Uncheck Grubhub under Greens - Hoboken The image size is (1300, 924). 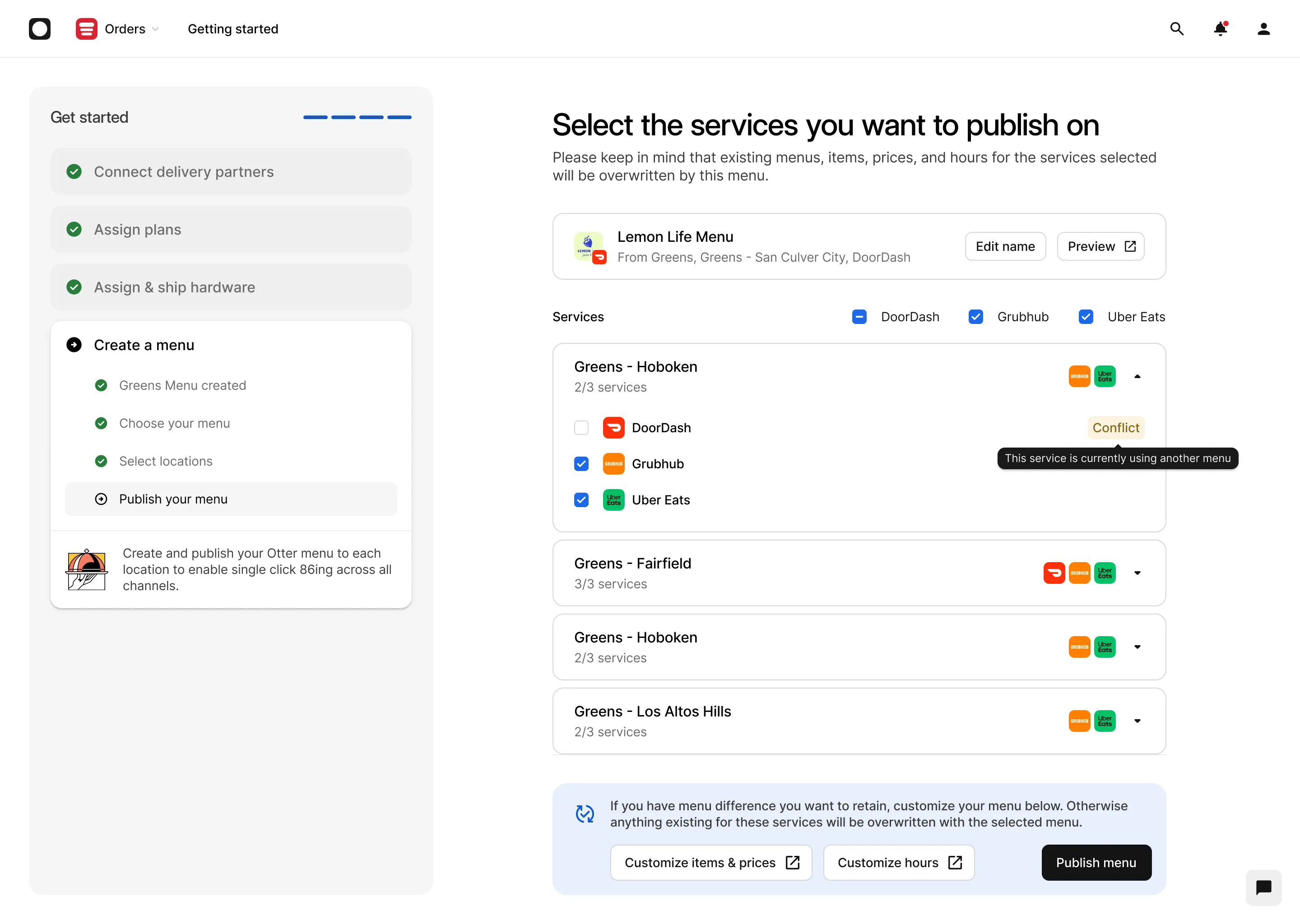[581, 464]
